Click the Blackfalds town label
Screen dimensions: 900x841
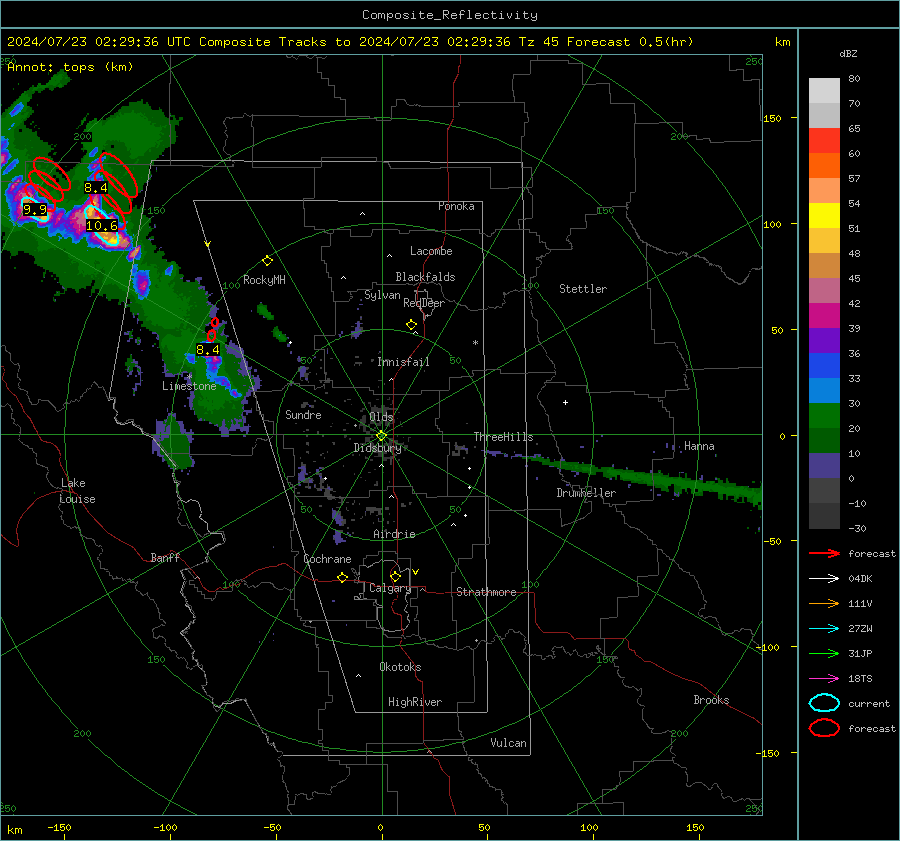[425, 277]
